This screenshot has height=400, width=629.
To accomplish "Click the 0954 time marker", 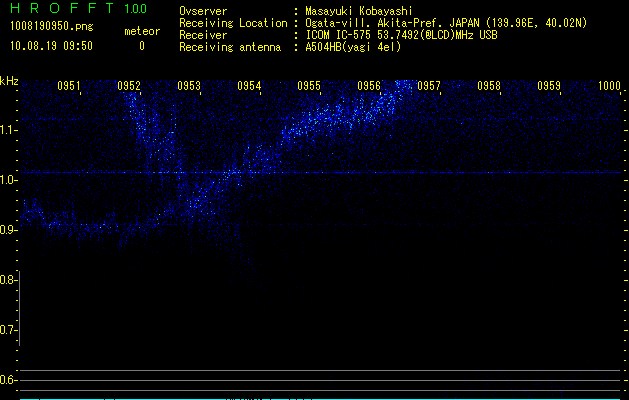I will coord(249,85).
